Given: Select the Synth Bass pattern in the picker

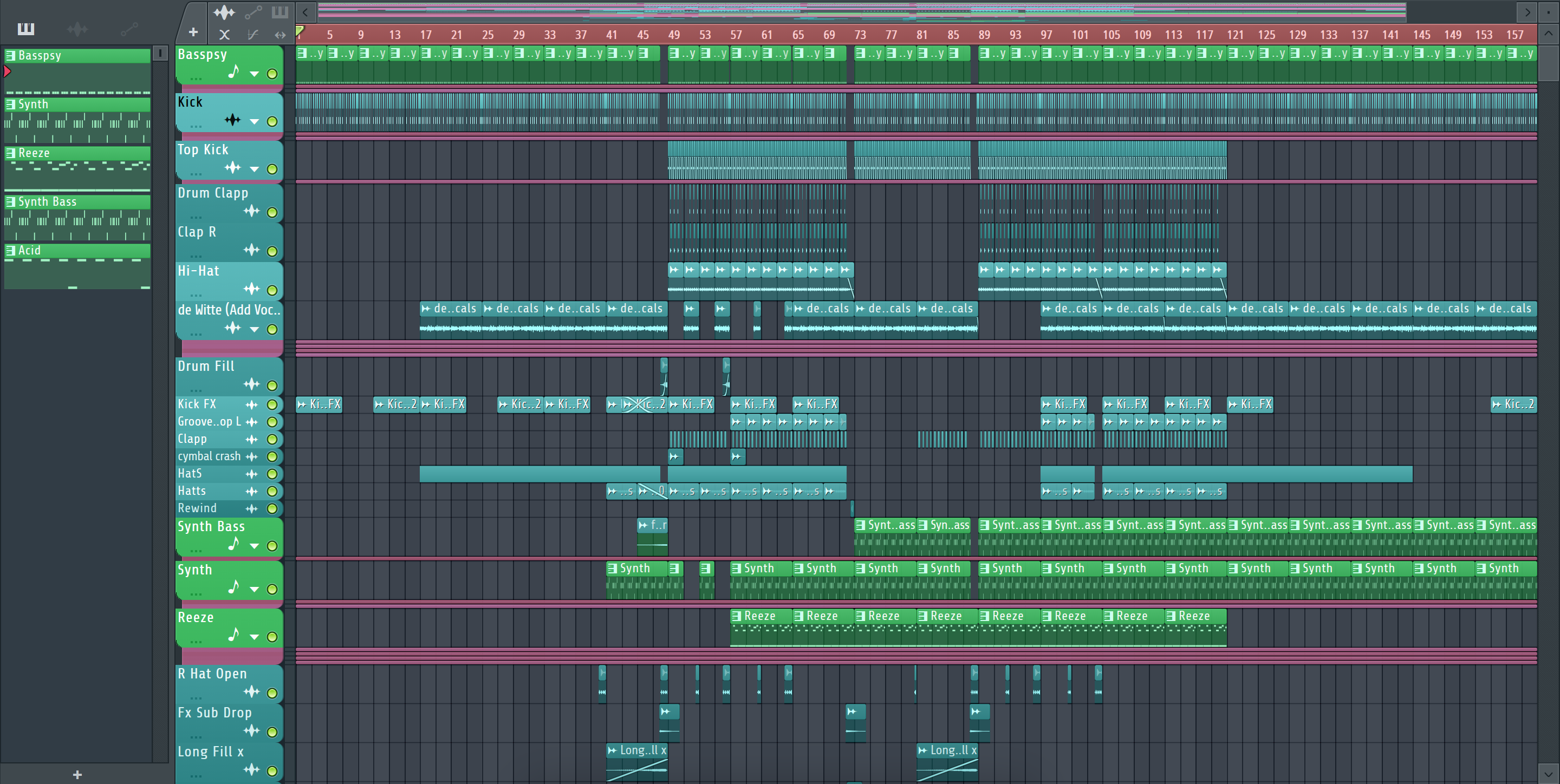Looking at the screenshot, I should pyautogui.click(x=77, y=217).
